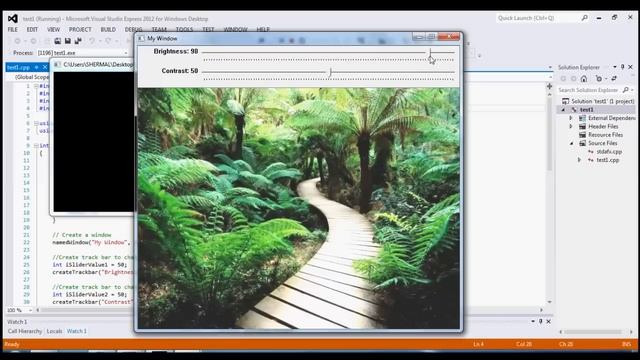Image resolution: width=640 pixels, height=360 pixels.
Task: Click the black console window area
Action: pyautogui.click(x=94, y=142)
